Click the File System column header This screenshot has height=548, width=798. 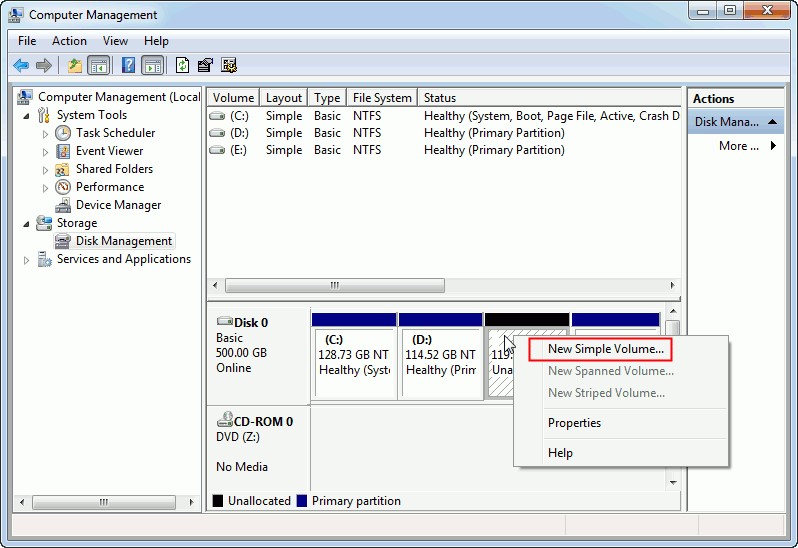point(382,98)
